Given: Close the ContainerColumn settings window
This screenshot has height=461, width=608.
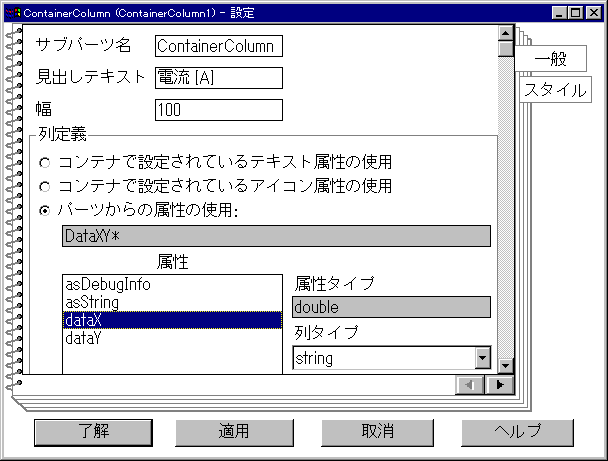Looking at the screenshot, I should (x=594, y=13).
